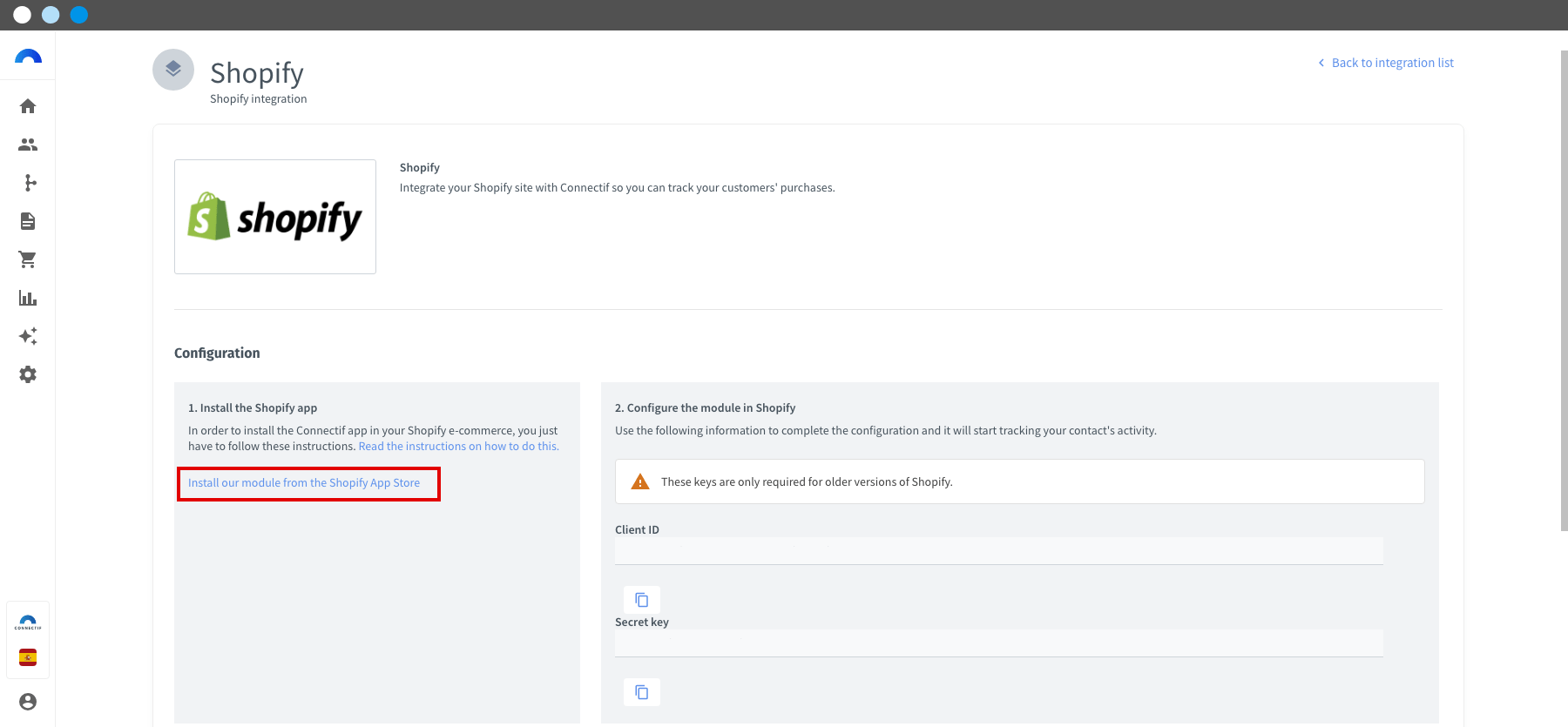Open the Contacts people icon
The height and width of the screenshot is (727, 1568).
coord(28,145)
